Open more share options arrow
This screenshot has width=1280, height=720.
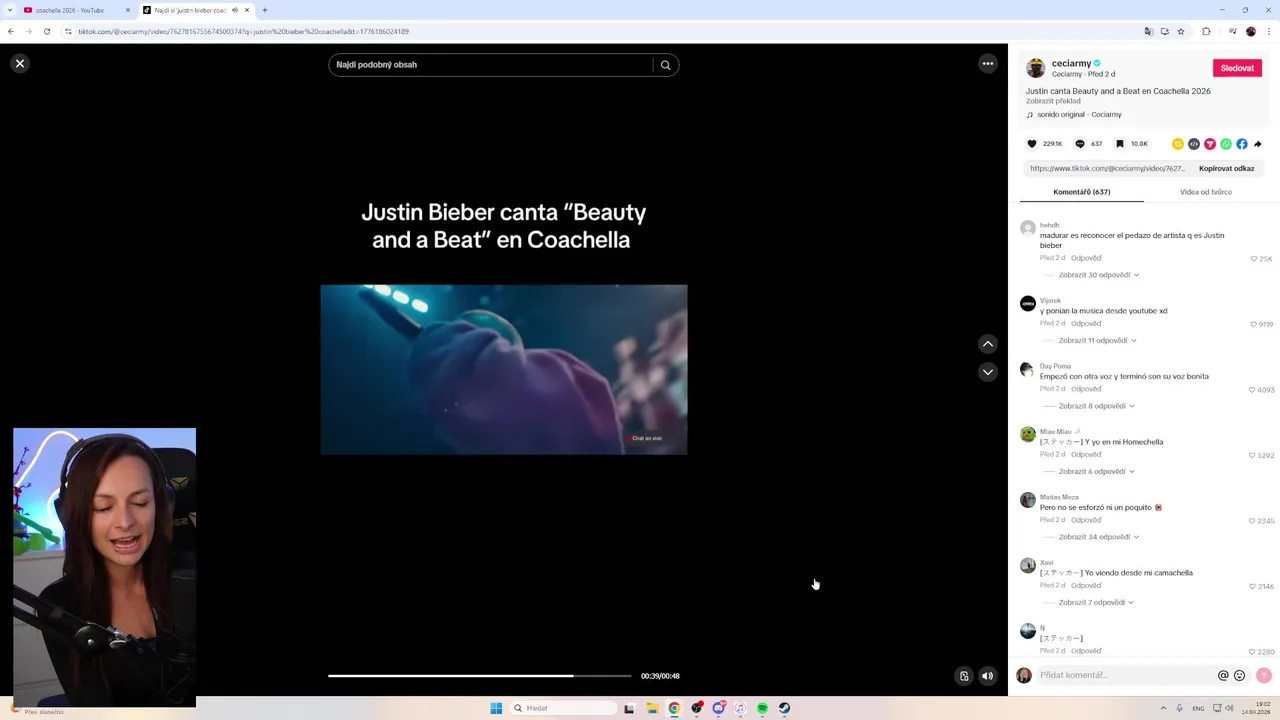[1258, 144]
